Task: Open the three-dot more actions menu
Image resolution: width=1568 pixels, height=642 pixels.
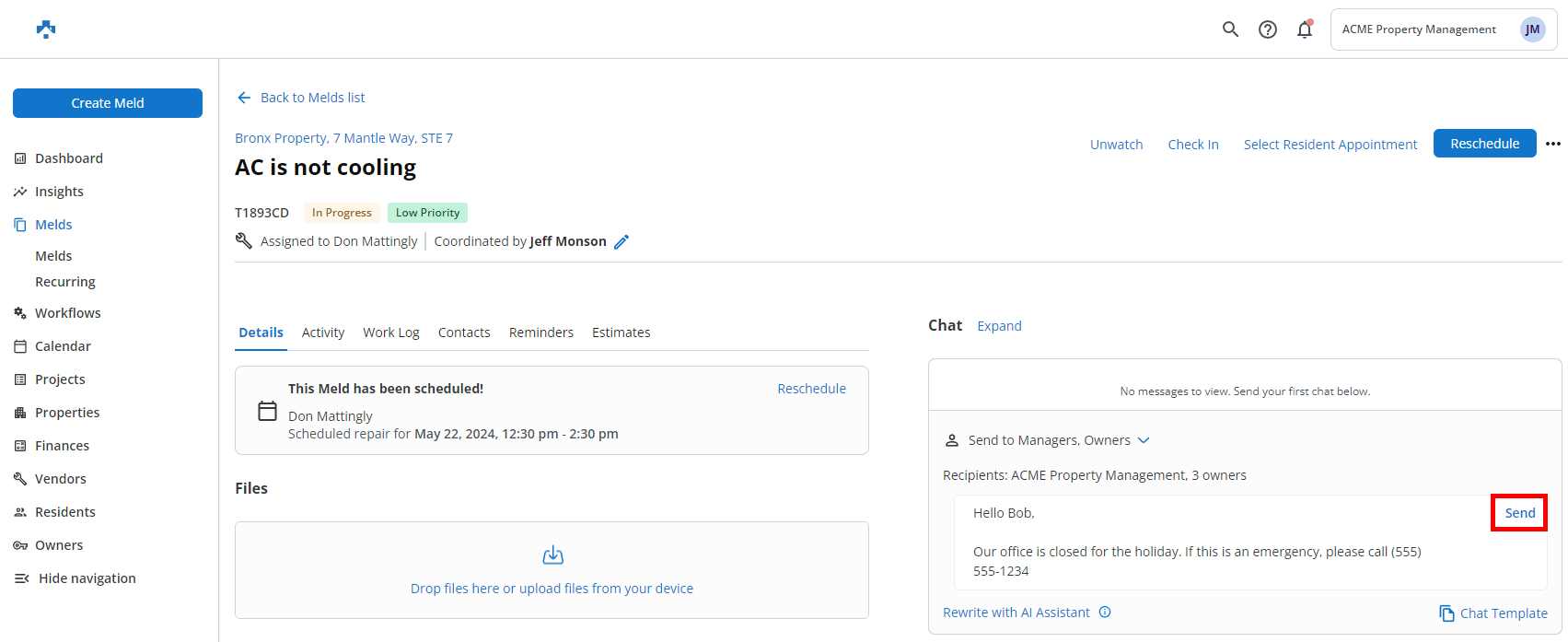Action: tap(1553, 144)
